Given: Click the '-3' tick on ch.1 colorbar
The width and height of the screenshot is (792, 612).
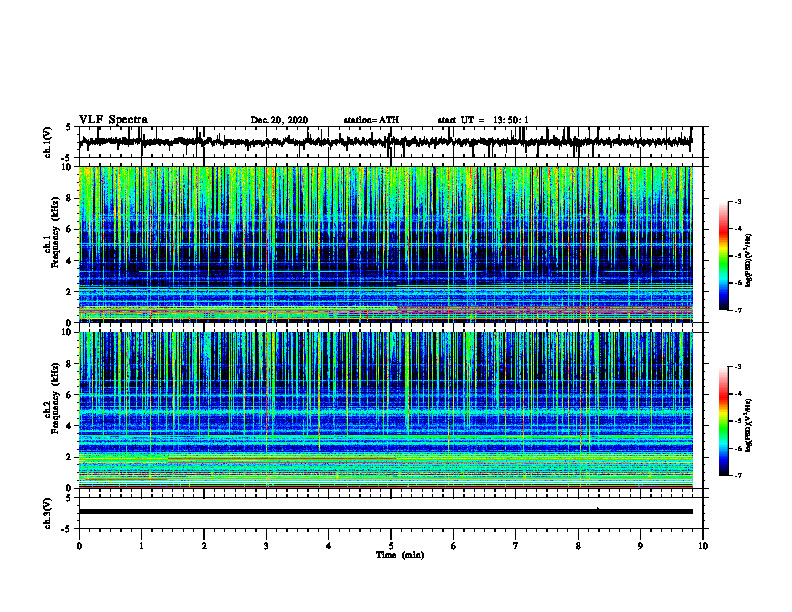Looking at the screenshot, I should coord(738,201).
